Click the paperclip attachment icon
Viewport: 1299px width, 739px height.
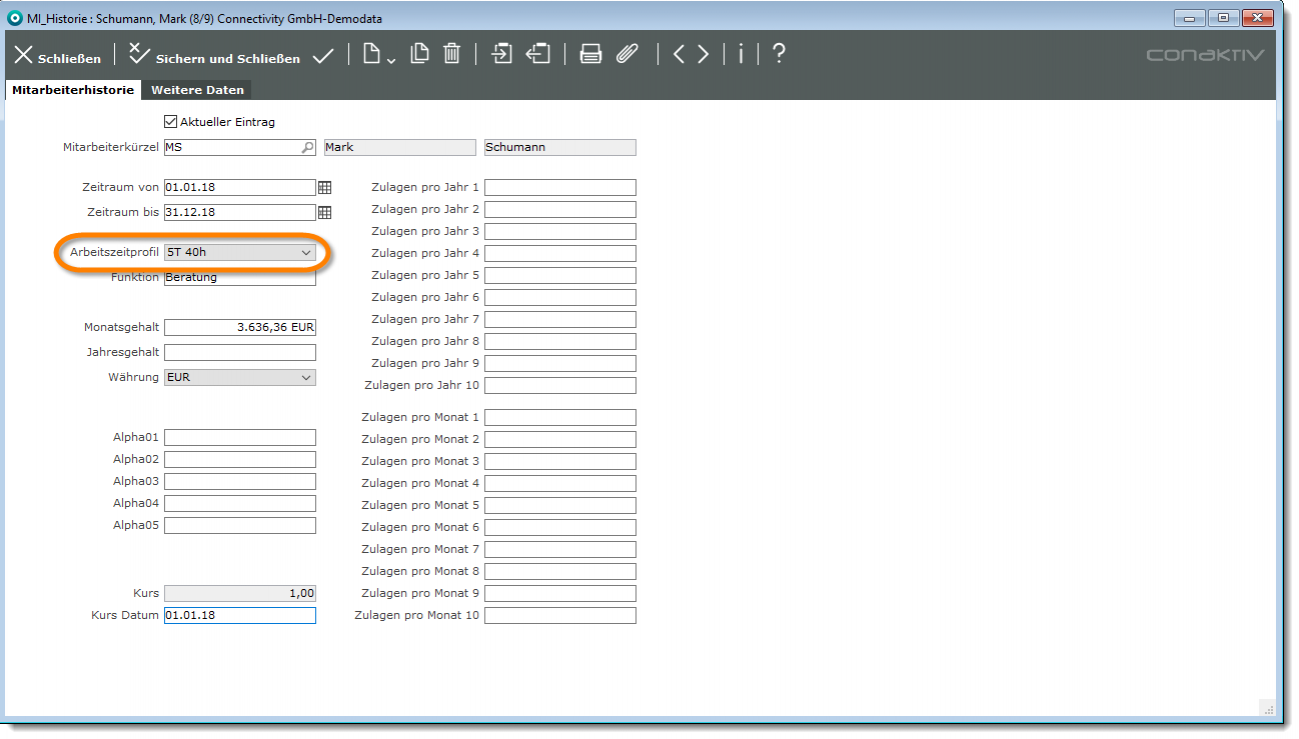click(627, 54)
